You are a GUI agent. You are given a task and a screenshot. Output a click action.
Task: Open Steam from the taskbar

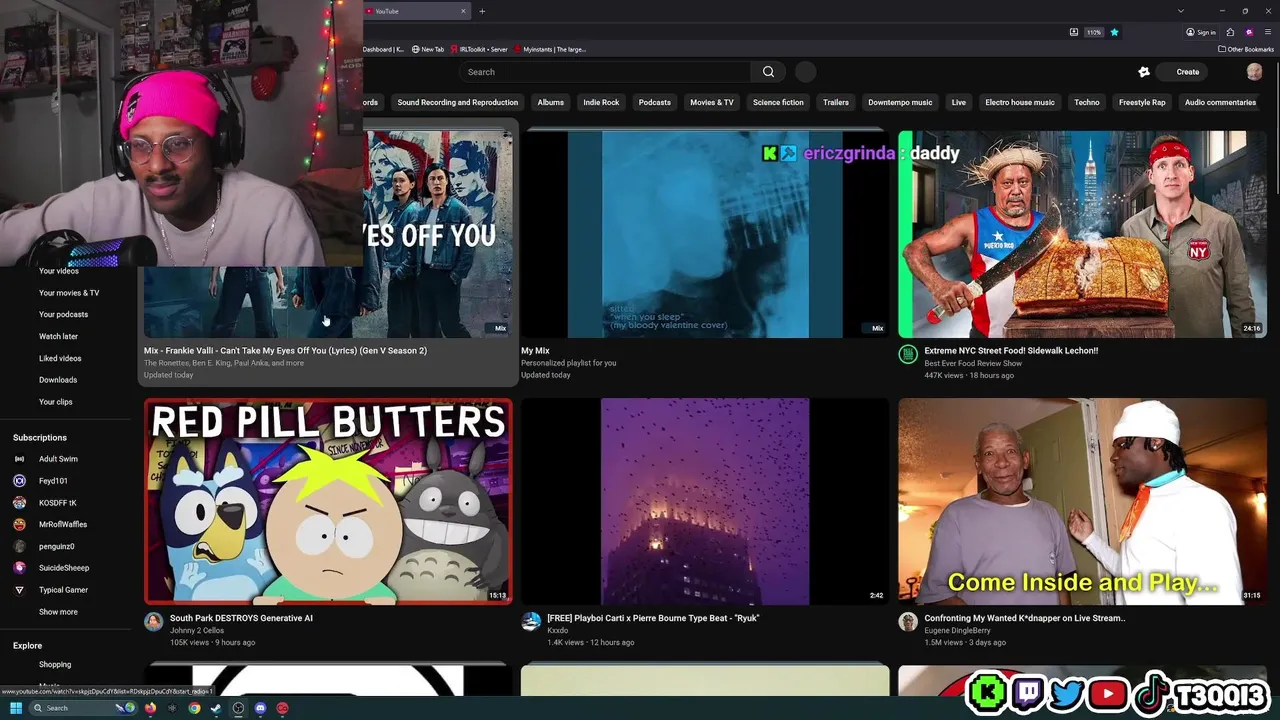click(216, 708)
